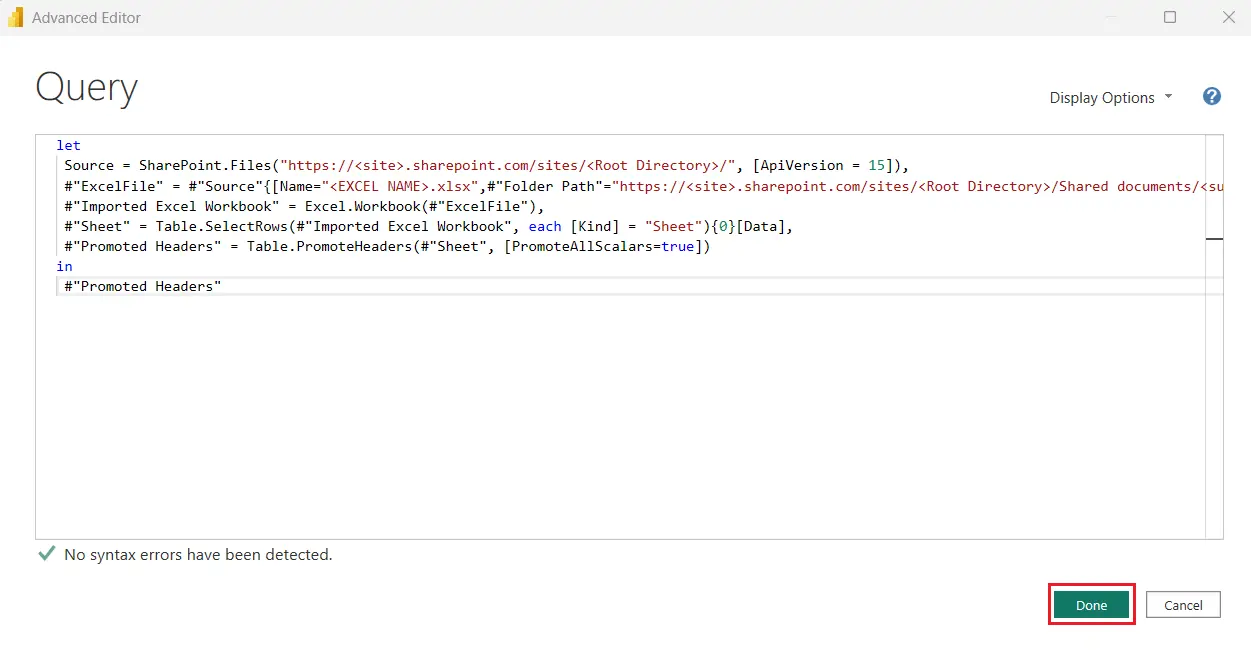The image size is (1251, 650).
Task: Click the green syntax check mark icon
Action: click(x=46, y=554)
